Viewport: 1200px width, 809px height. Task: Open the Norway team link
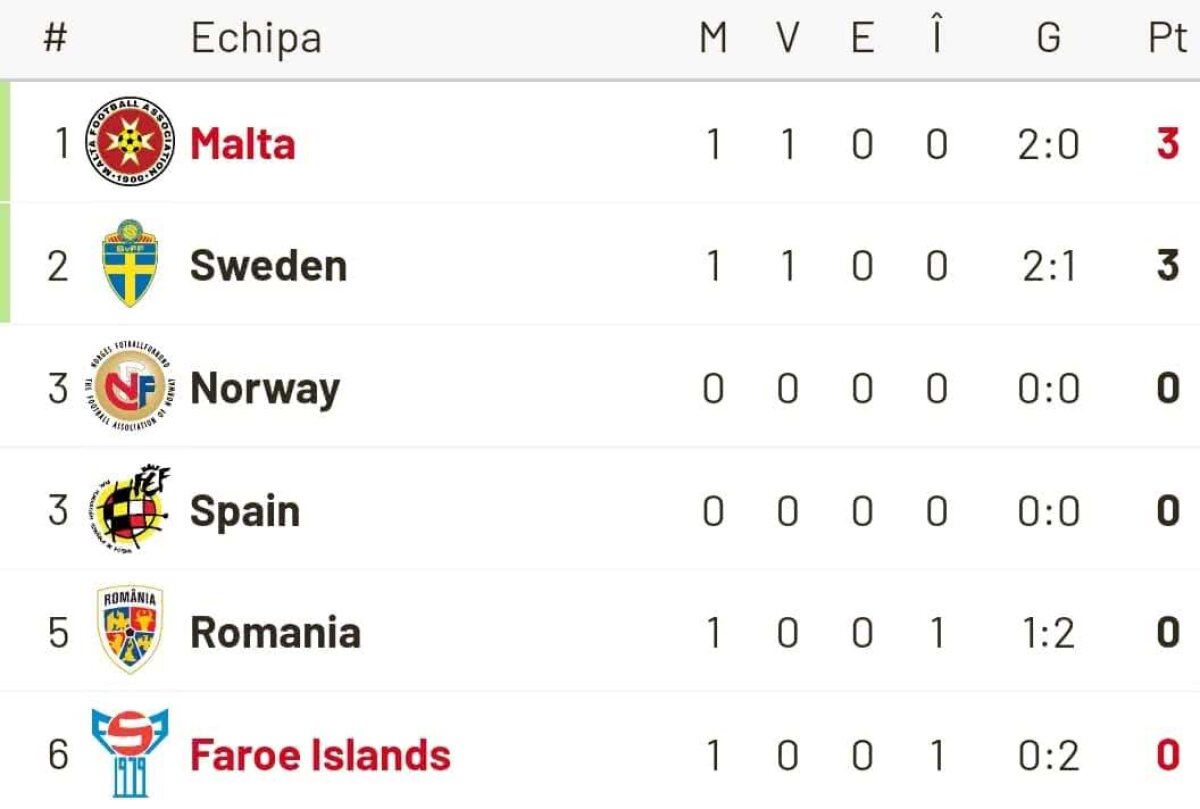tap(265, 388)
